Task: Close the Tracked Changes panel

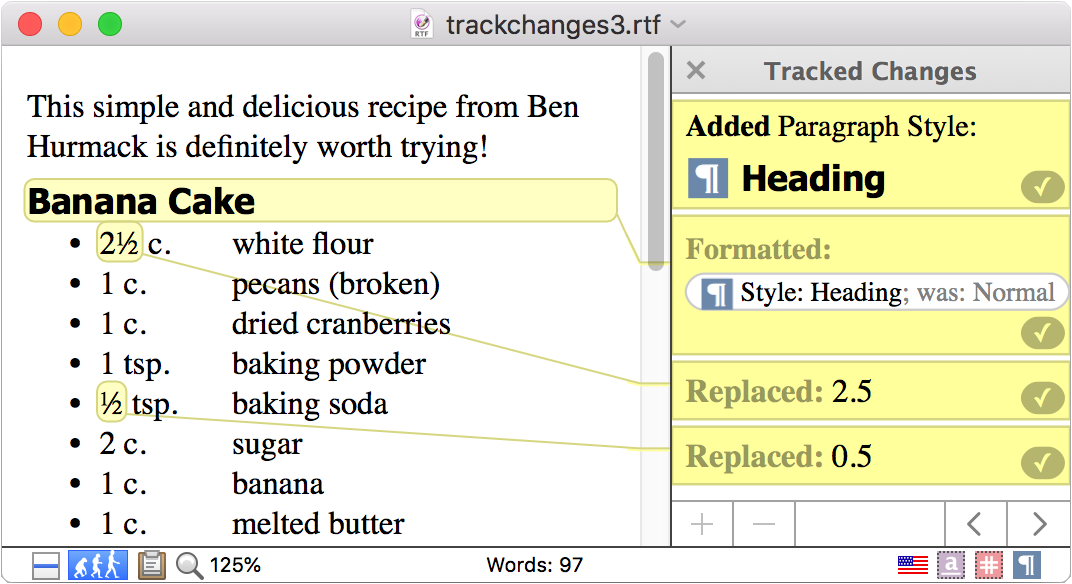Action: click(x=696, y=70)
